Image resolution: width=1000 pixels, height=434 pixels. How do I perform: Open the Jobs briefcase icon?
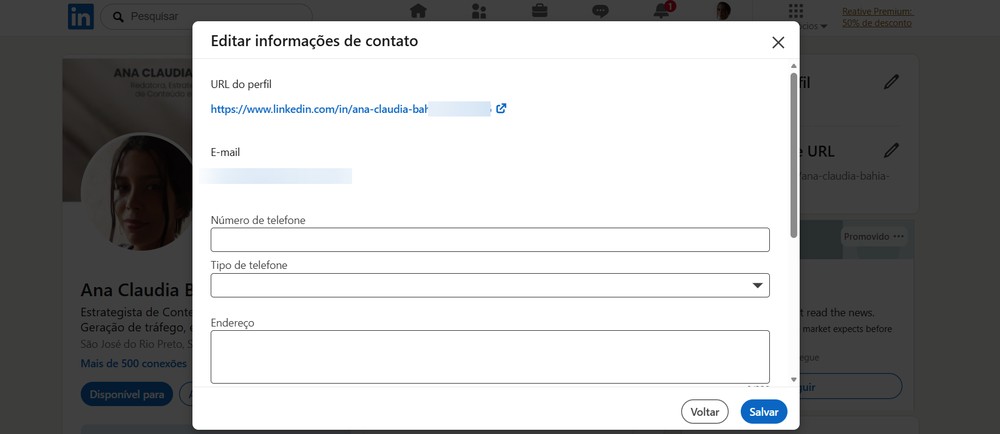(540, 11)
